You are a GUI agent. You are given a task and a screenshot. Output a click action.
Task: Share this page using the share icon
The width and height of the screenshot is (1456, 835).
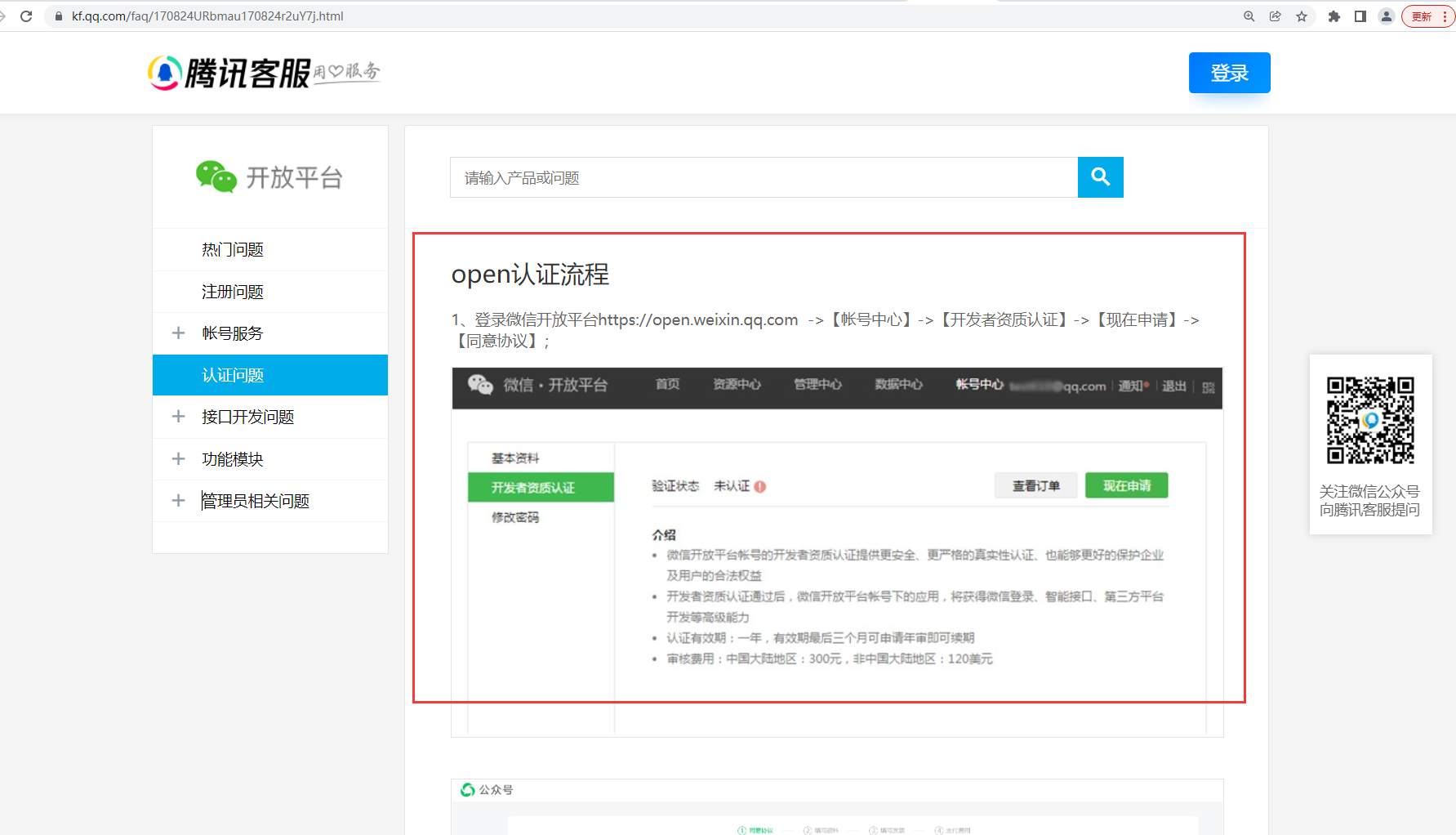(x=1276, y=16)
